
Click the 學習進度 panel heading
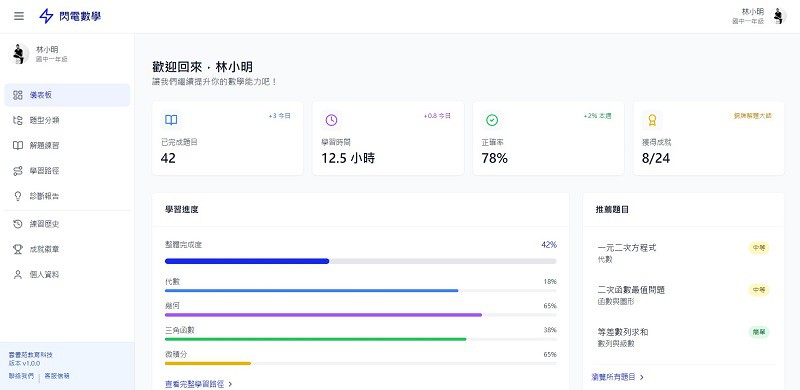click(x=182, y=210)
